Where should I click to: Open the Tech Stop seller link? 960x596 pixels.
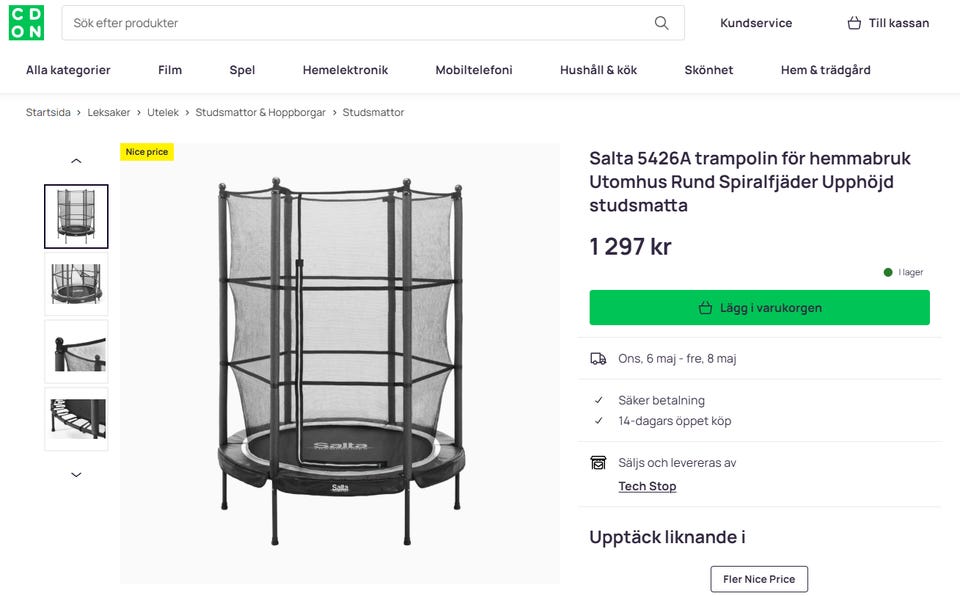pos(647,486)
